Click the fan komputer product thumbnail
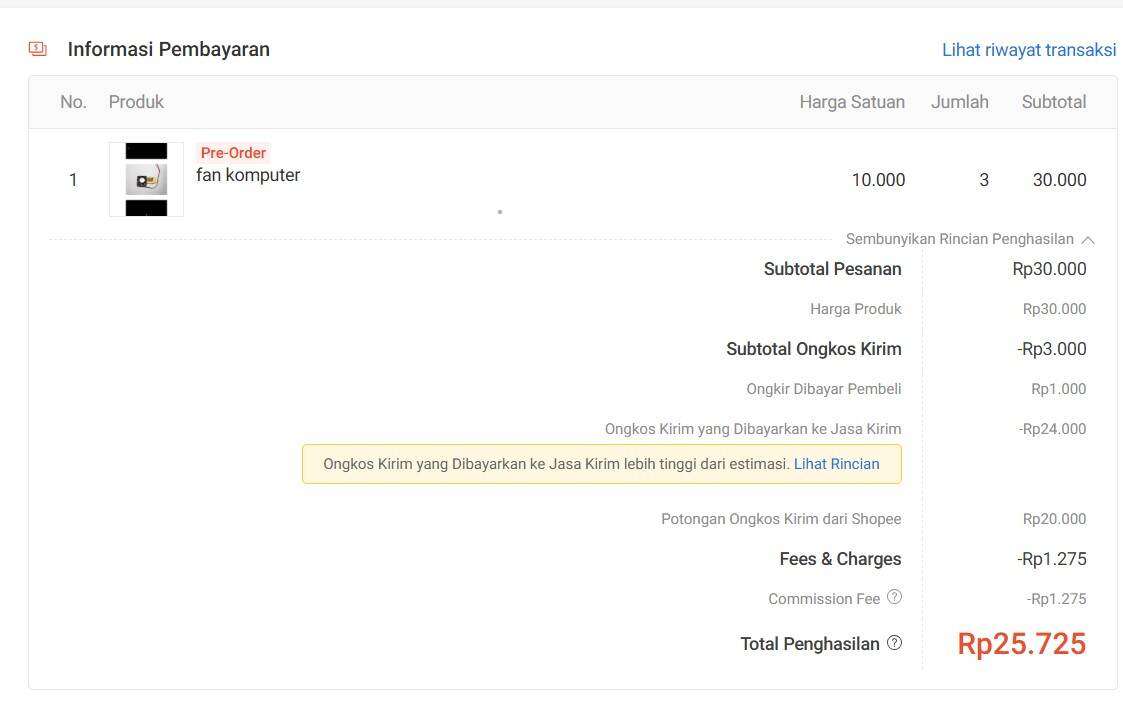This screenshot has height=708, width=1123. [146, 179]
